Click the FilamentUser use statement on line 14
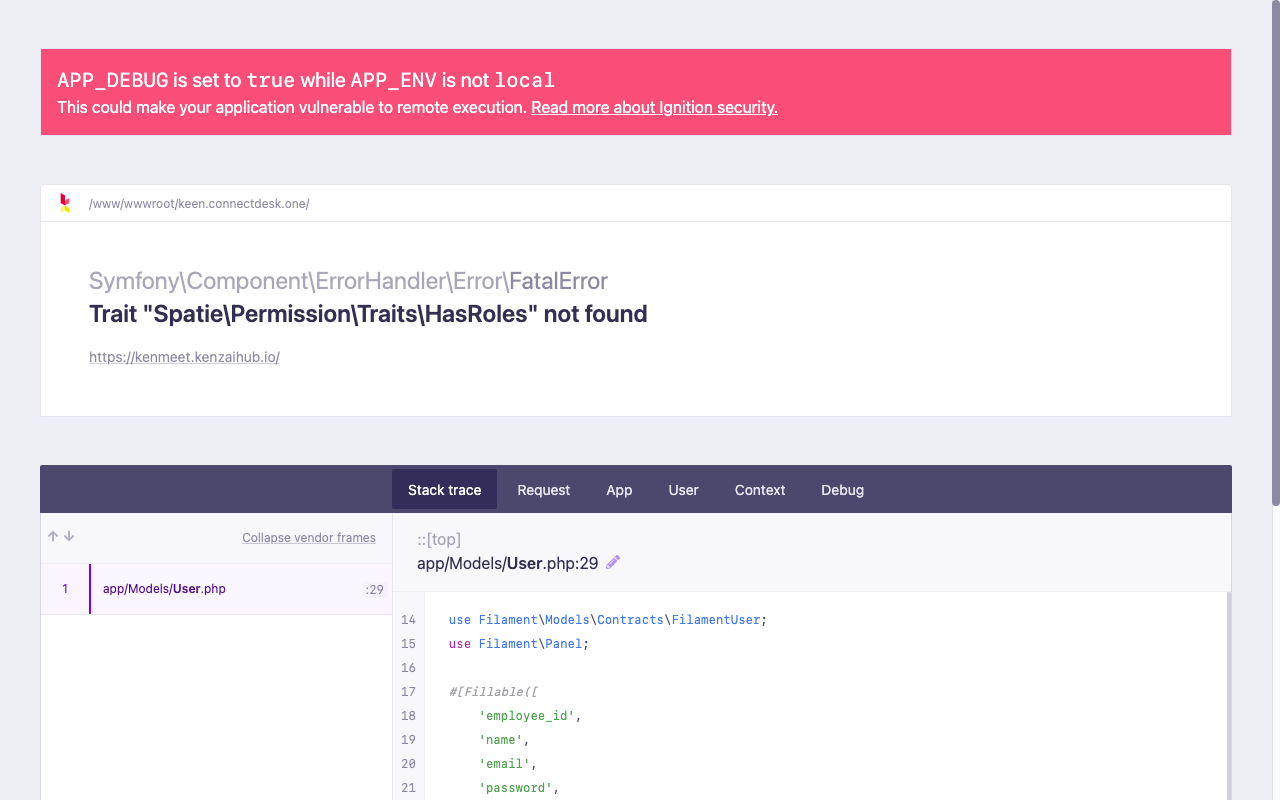 (608, 620)
